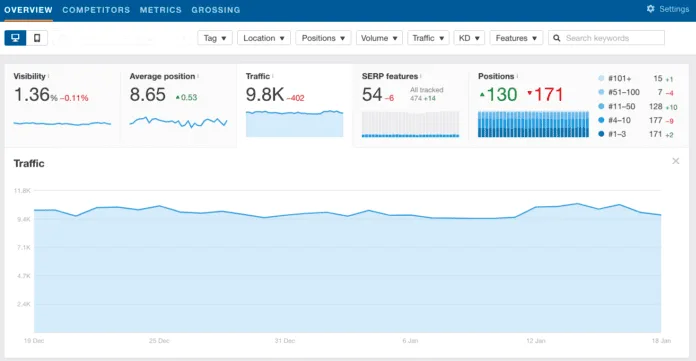Open the Metrics tab
The height and width of the screenshot is (361, 696).
161,10
